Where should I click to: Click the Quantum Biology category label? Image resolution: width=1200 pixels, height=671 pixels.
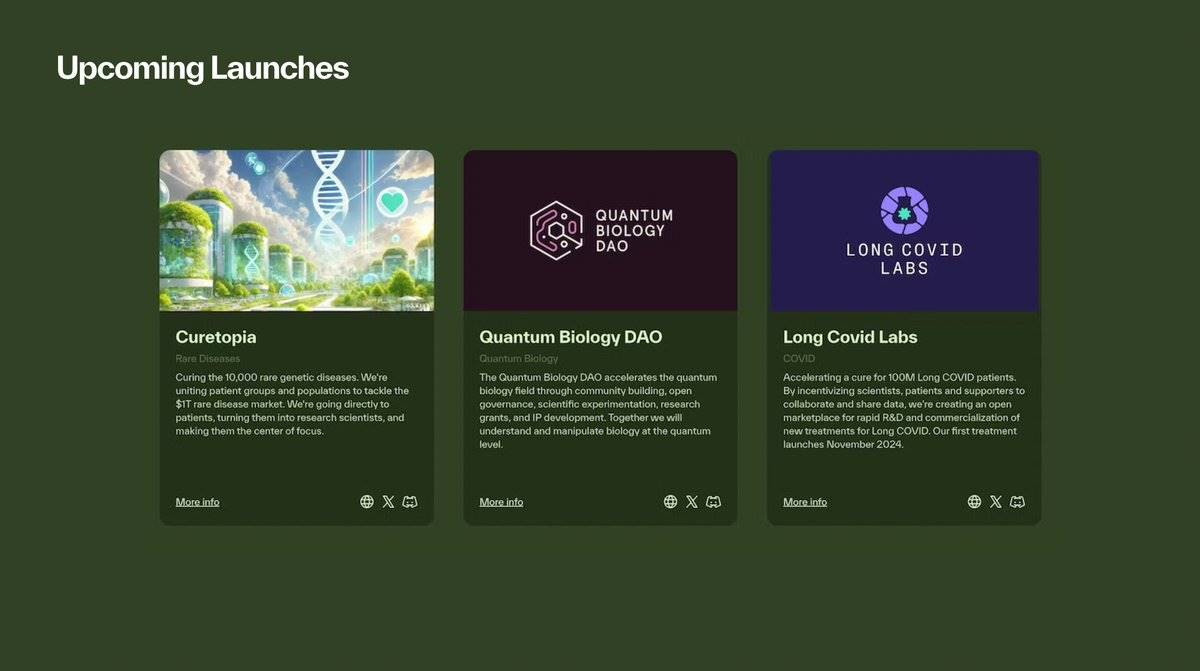(x=519, y=358)
